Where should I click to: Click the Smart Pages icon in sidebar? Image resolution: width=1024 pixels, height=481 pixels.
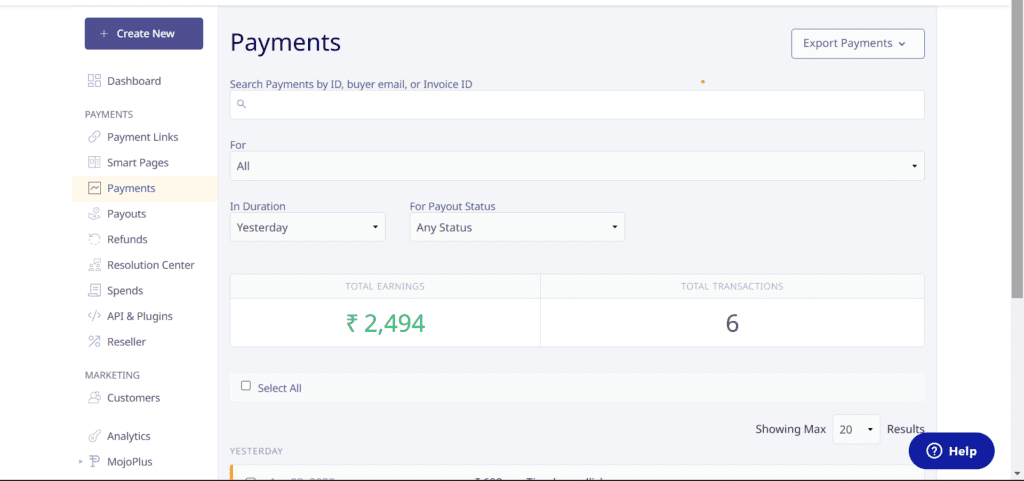94,163
